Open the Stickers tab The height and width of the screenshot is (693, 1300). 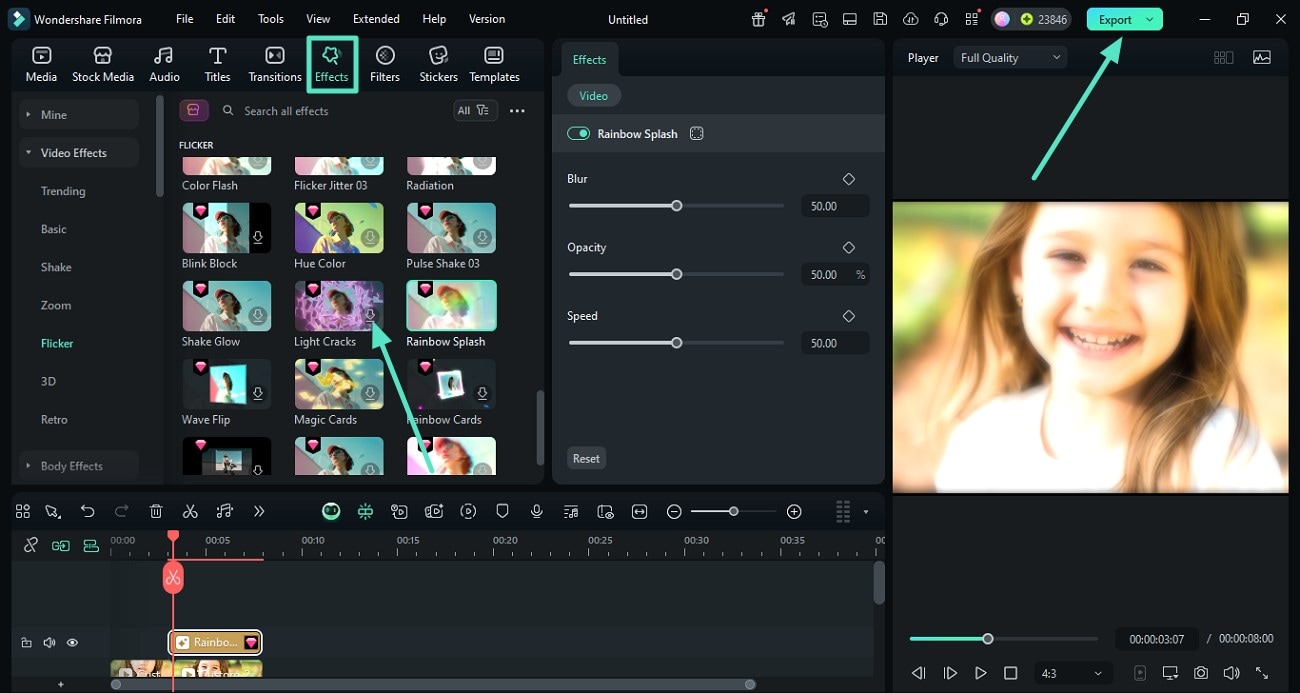pos(438,64)
